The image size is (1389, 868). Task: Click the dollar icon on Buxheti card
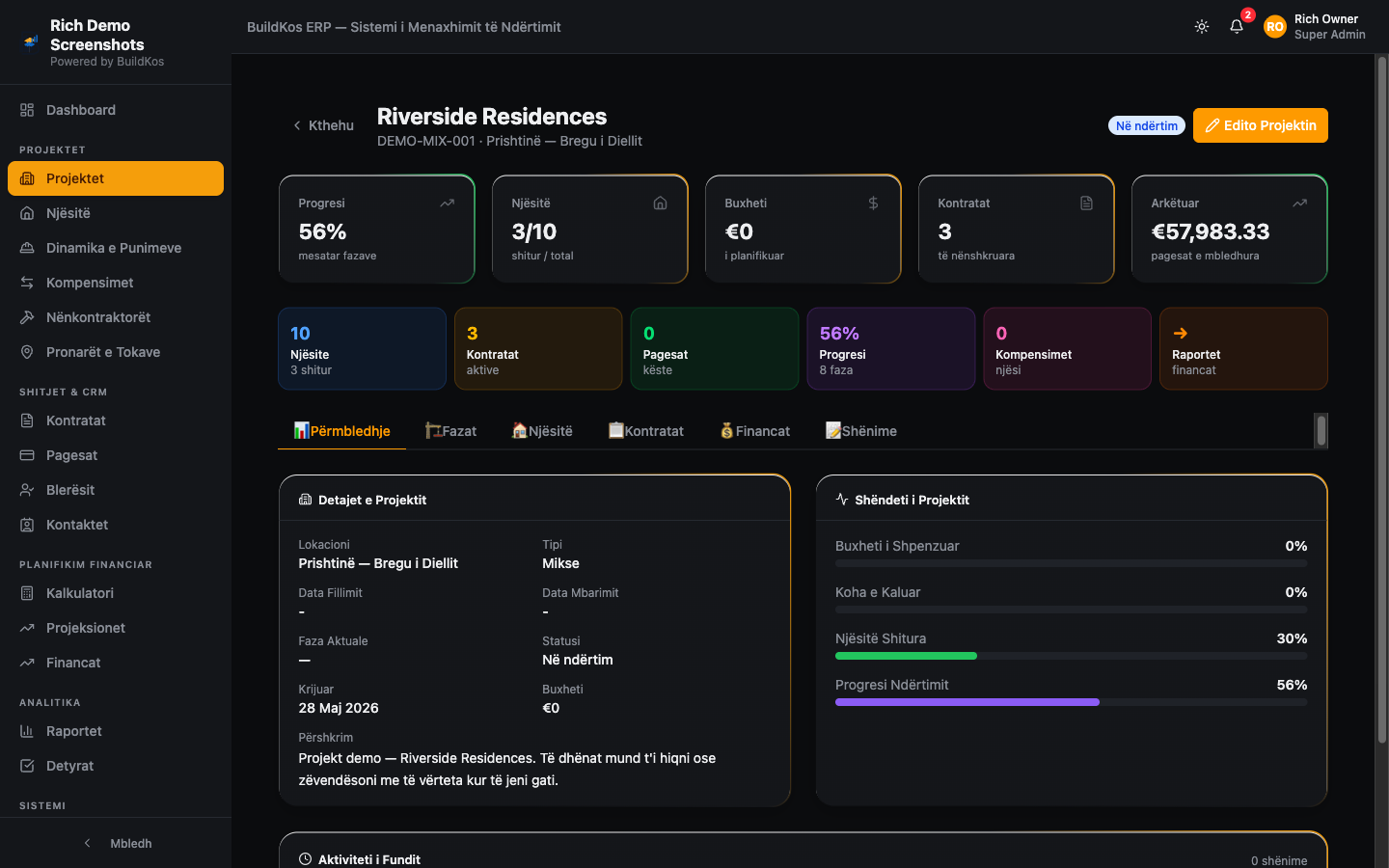(x=873, y=203)
